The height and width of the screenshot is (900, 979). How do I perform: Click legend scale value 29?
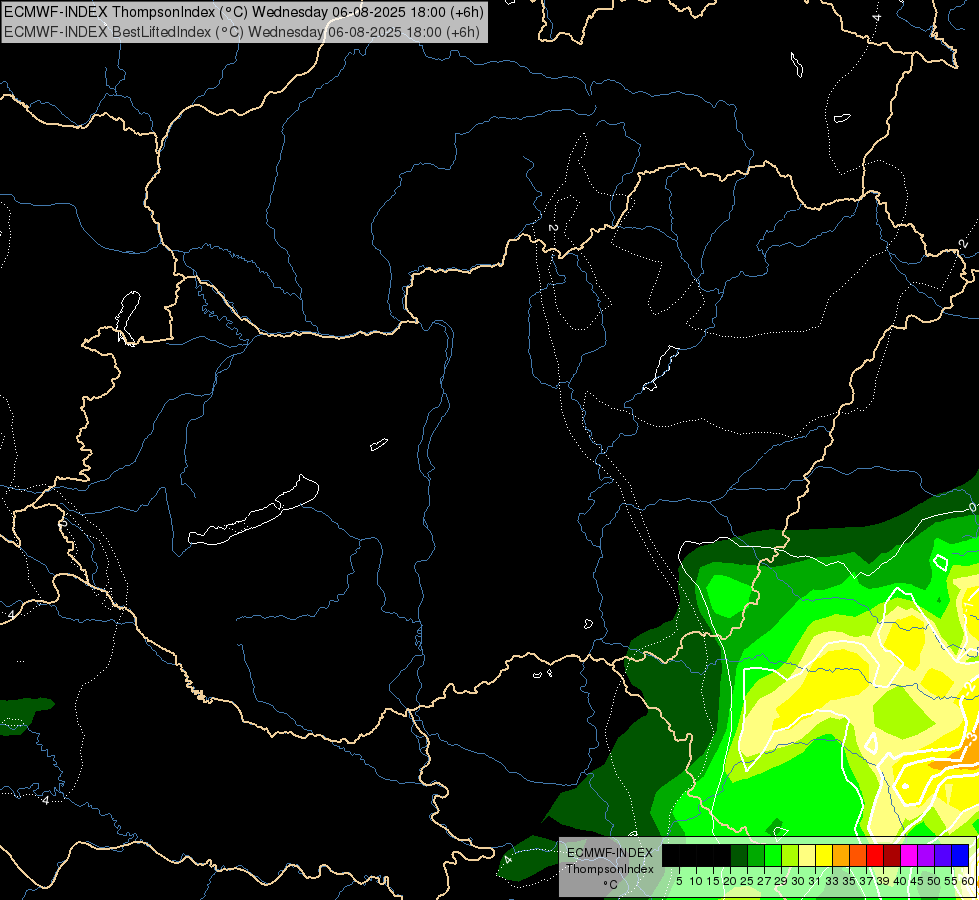(x=782, y=881)
